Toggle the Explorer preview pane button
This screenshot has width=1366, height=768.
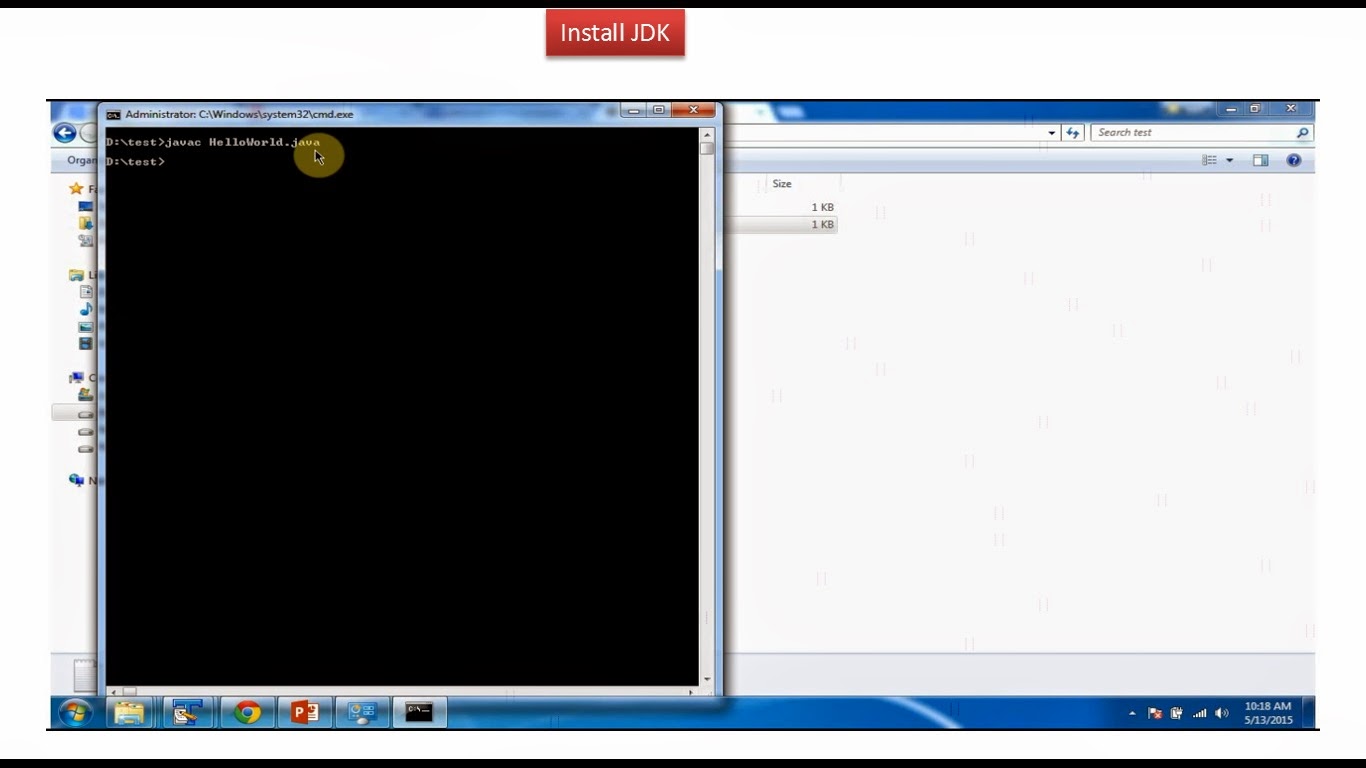coord(1261,160)
